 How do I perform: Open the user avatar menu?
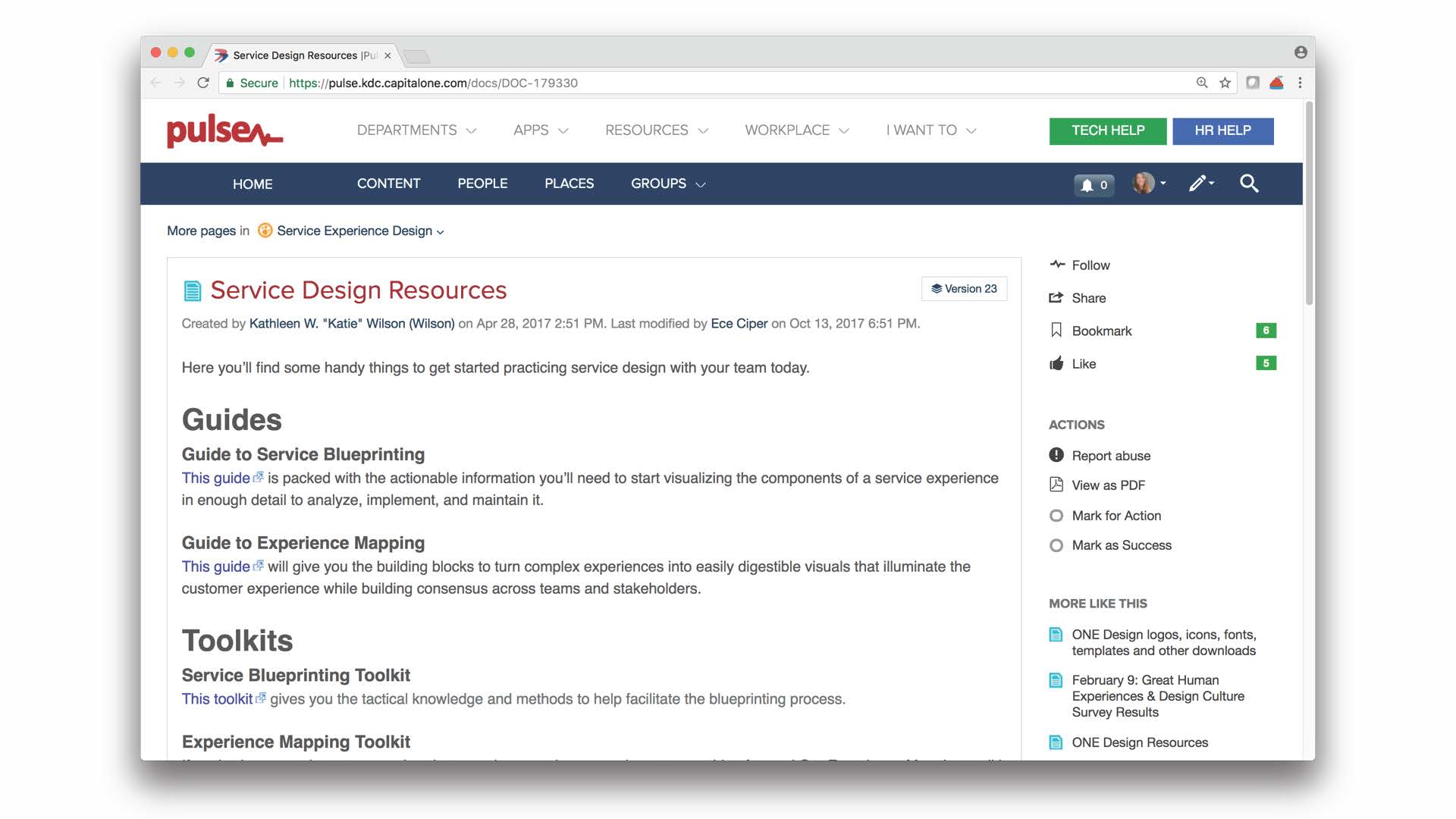1149,183
